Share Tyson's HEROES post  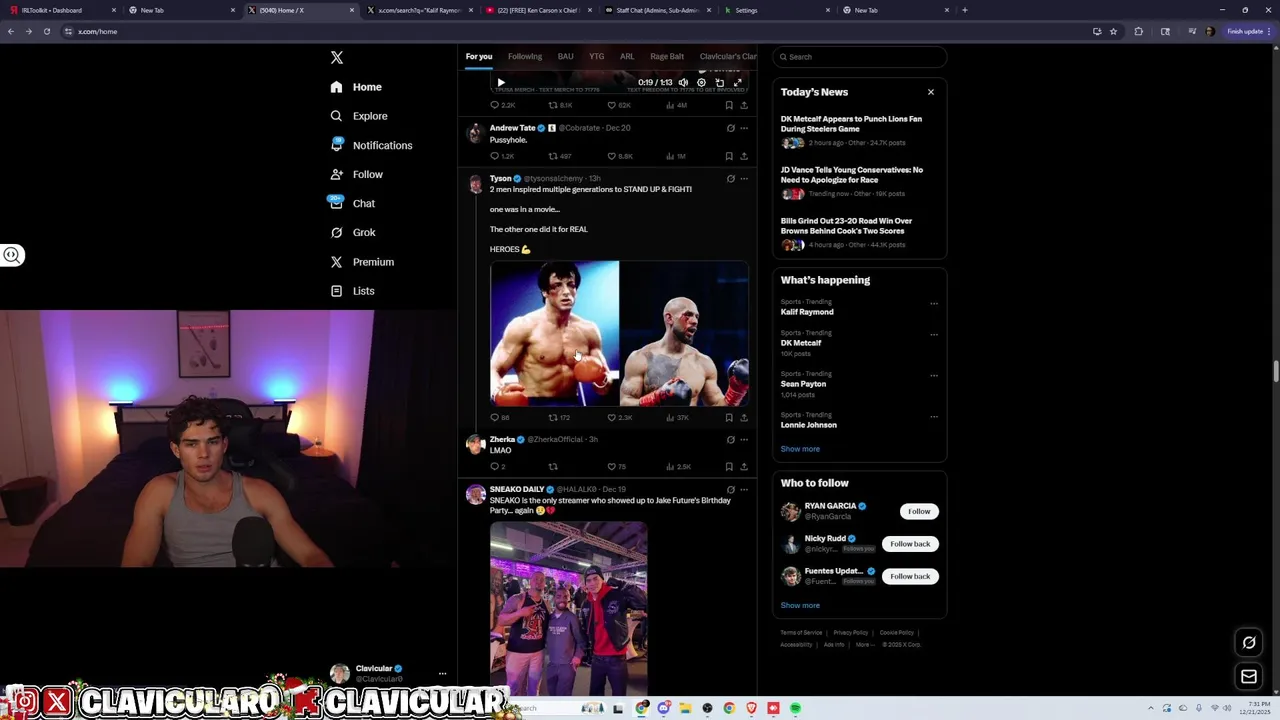pos(743,417)
